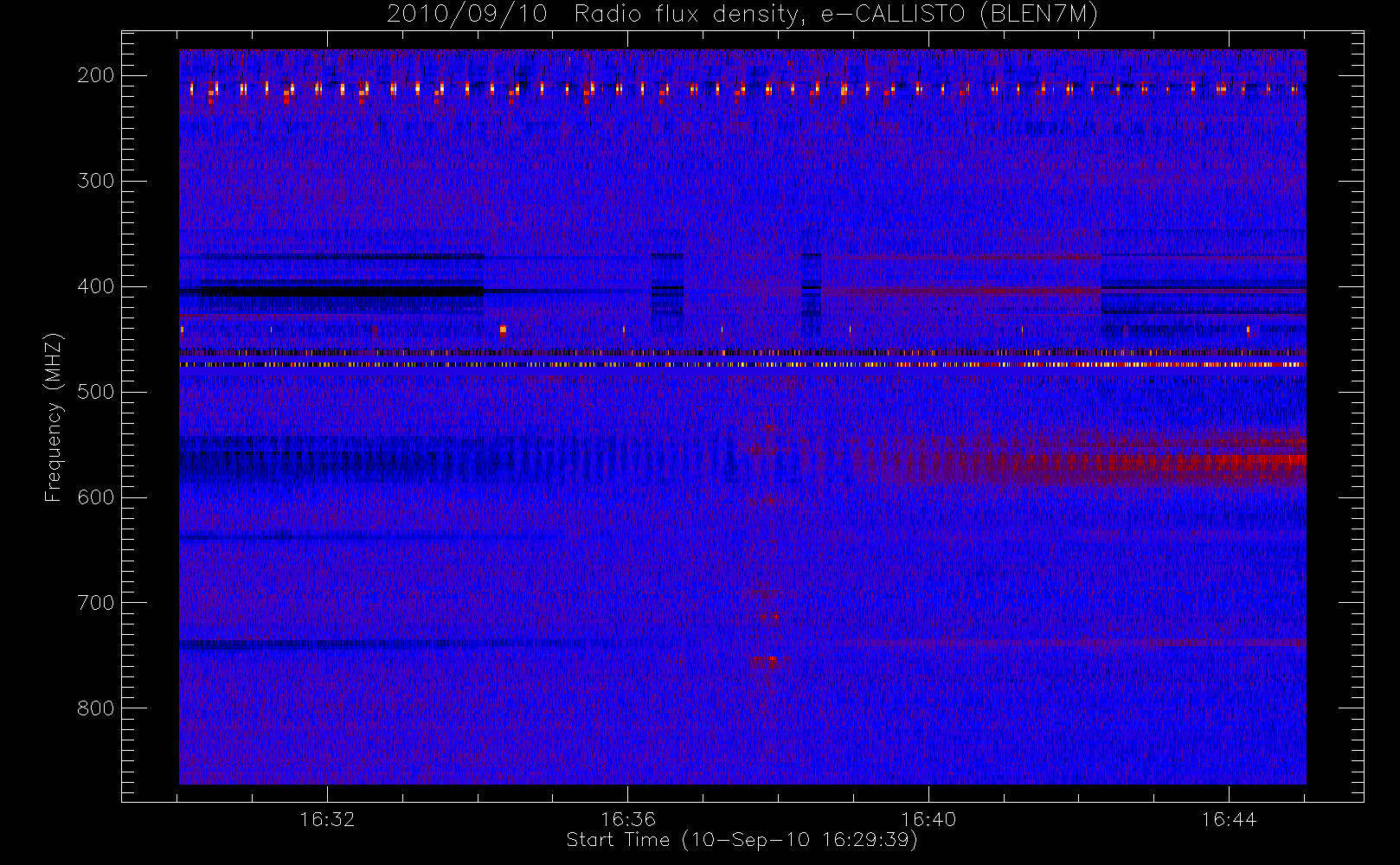Click the yellow-white interference line near 475 MHz
This screenshot has width=1400, height=865.
click(x=742, y=365)
